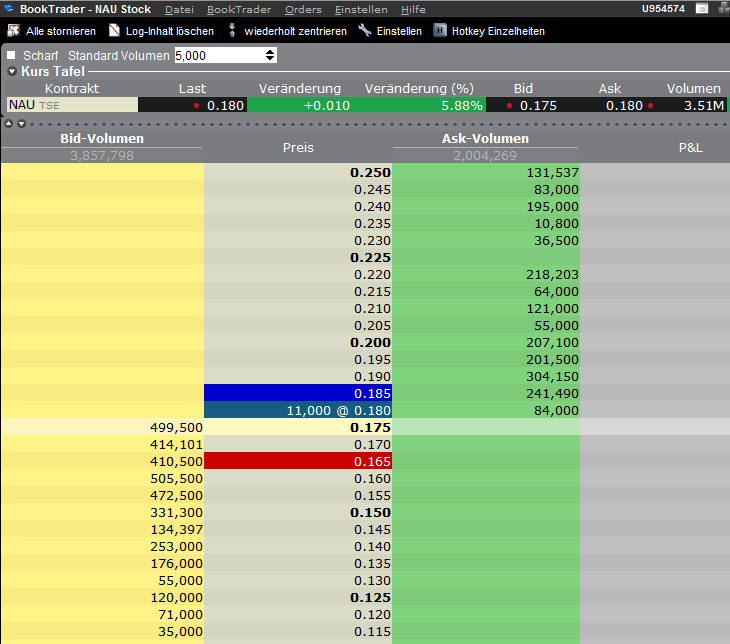
Task: Click the Bid-Volumen column header
Action: click(102, 139)
